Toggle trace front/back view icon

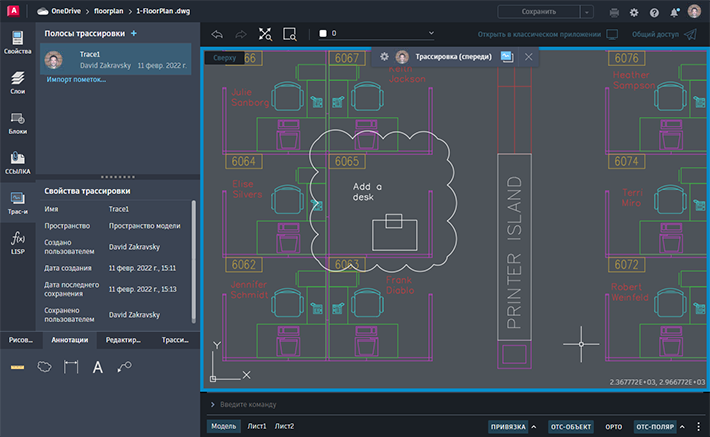[x=507, y=57]
